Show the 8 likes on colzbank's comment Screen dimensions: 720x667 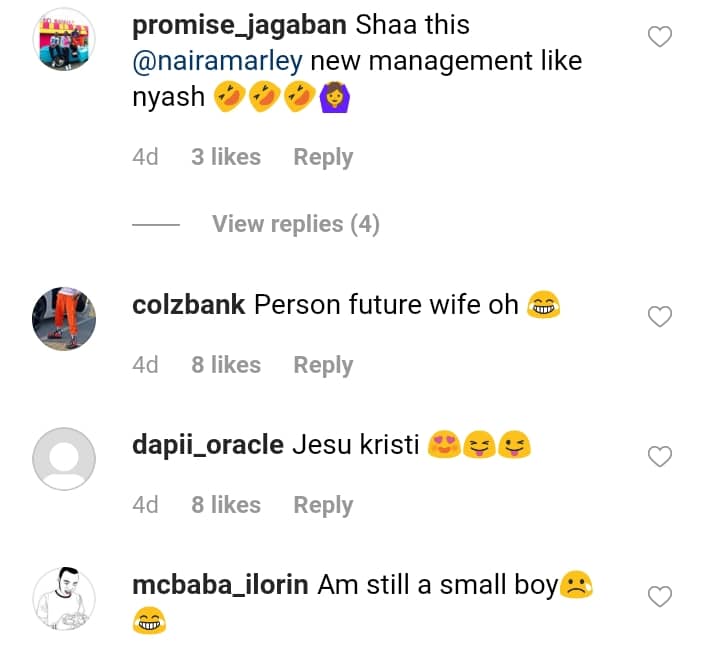coord(226,365)
